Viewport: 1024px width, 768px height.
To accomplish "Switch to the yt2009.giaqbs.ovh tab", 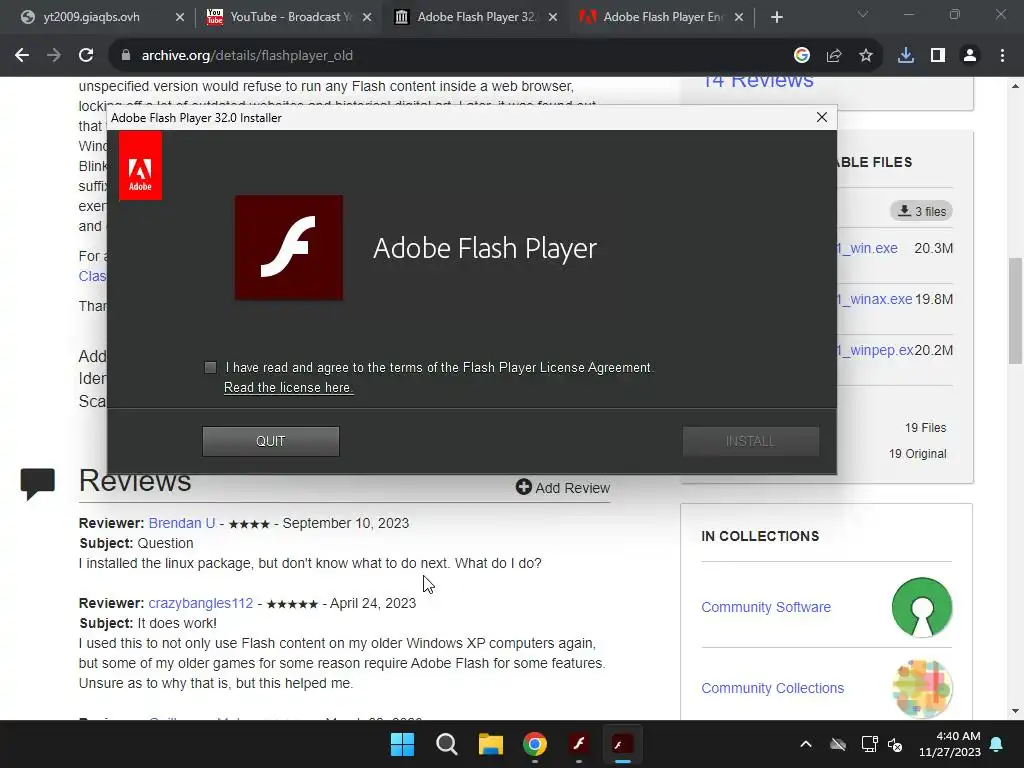I will [91, 17].
